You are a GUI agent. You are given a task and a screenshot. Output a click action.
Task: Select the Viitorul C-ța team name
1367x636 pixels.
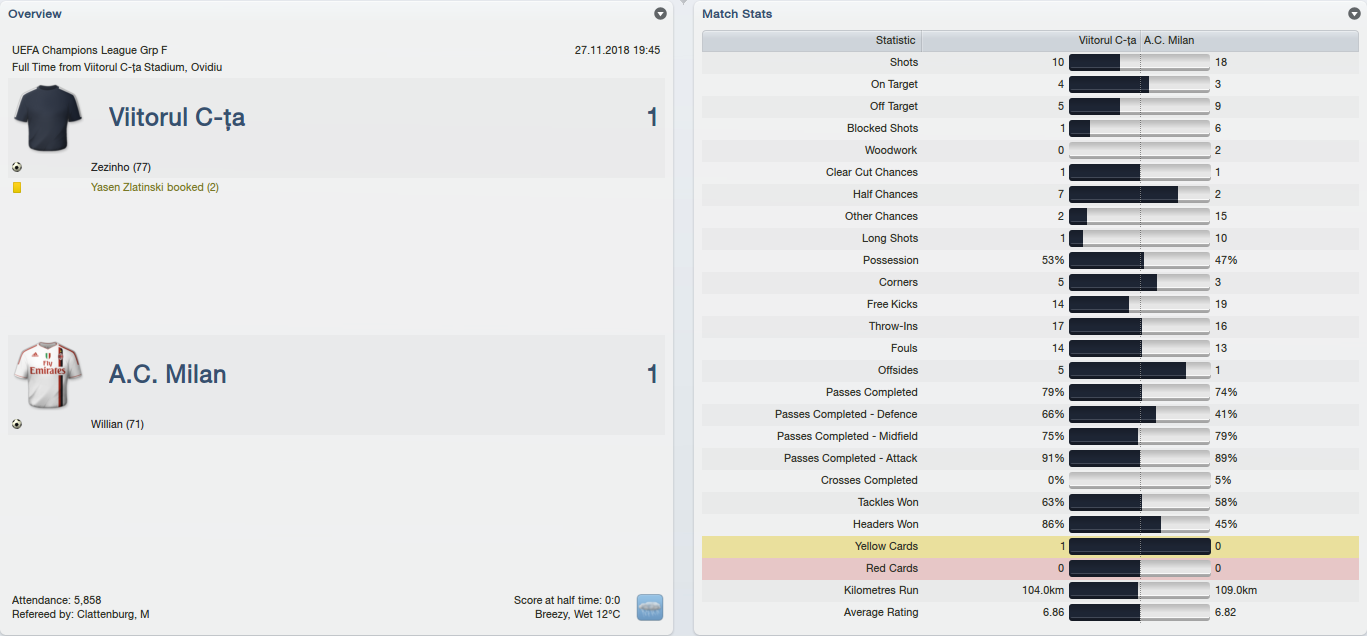point(177,118)
